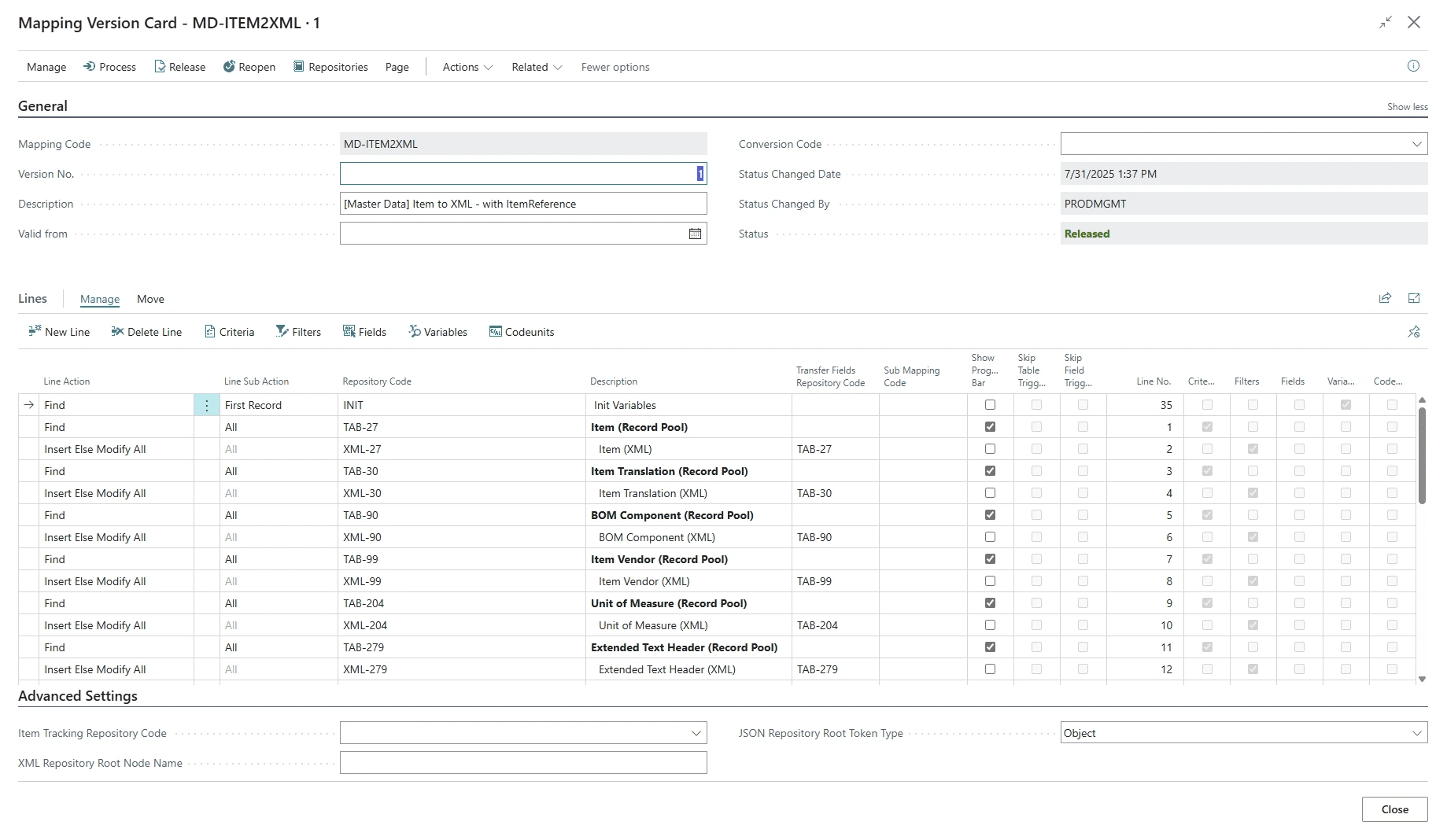Uncheck Show Progress Bar for TAB-27 line
This screenshot has height=840, width=1447.
point(990,427)
